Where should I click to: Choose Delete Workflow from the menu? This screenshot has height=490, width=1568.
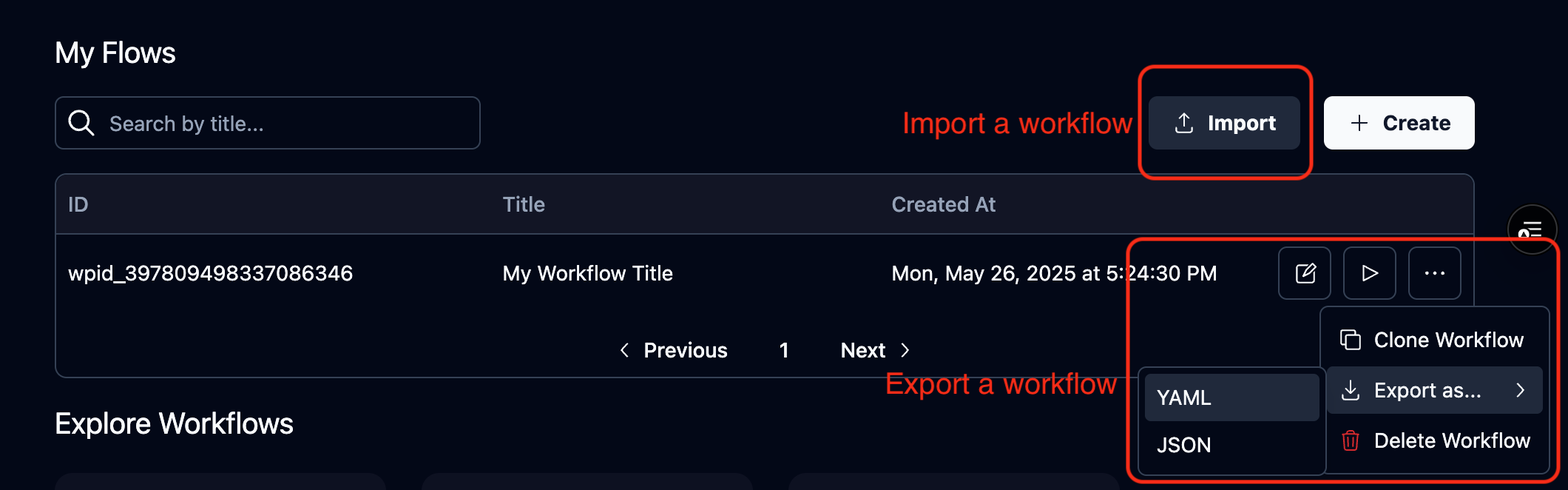1453,440
